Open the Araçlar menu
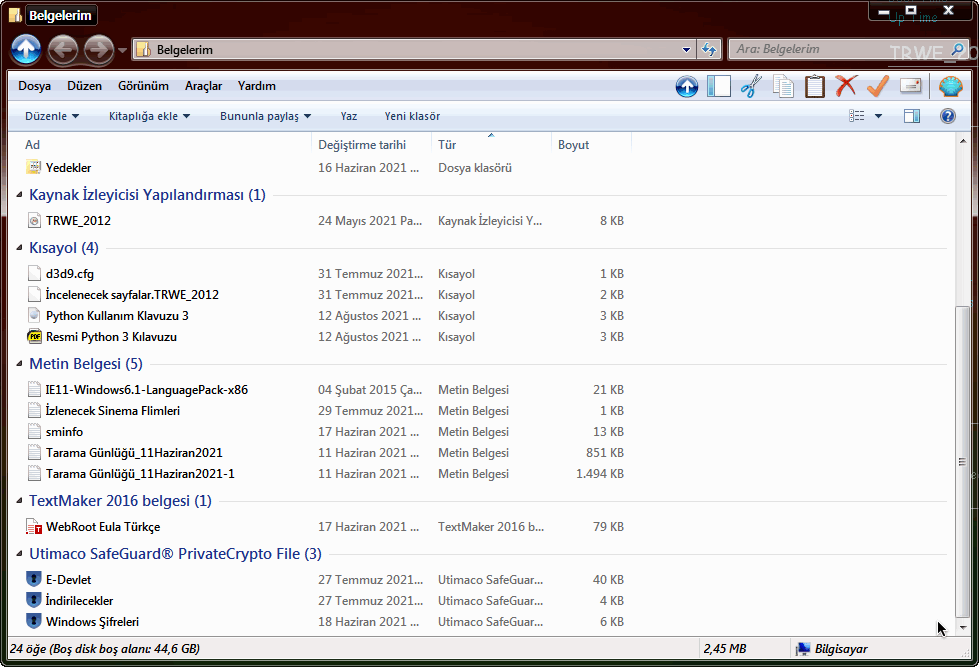The image size is (979, 667). click(204, 86)
